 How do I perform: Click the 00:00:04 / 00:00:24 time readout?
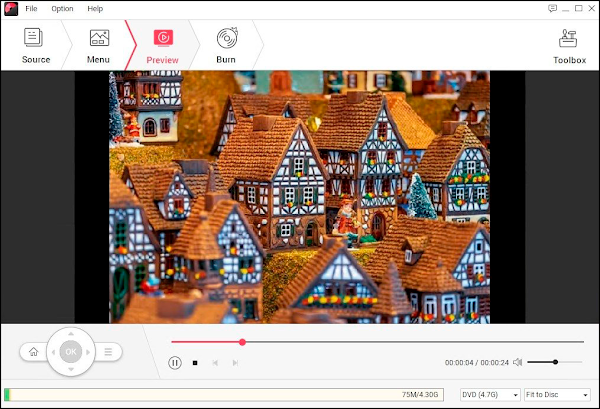477,362
